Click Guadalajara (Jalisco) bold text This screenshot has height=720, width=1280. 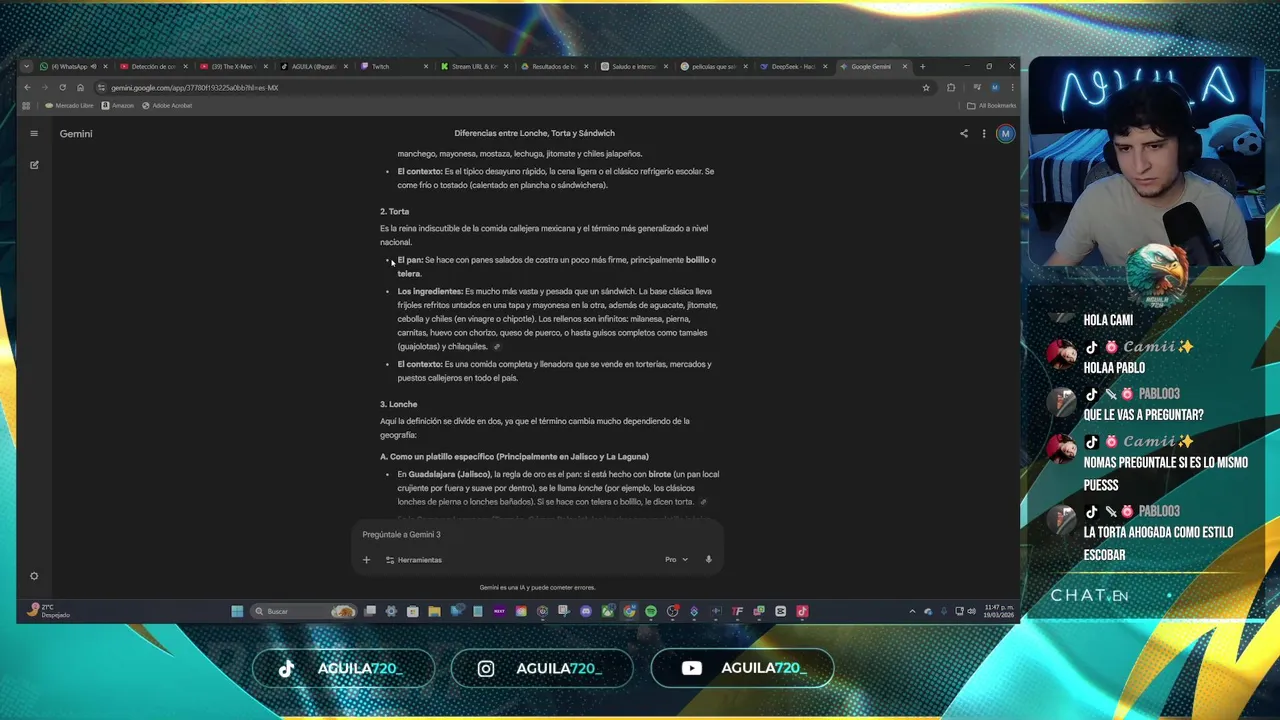[x=450, y=474]
